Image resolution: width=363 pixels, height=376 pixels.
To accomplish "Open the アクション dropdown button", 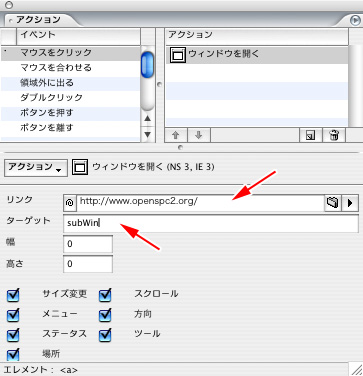I will [x=36, y=167].
